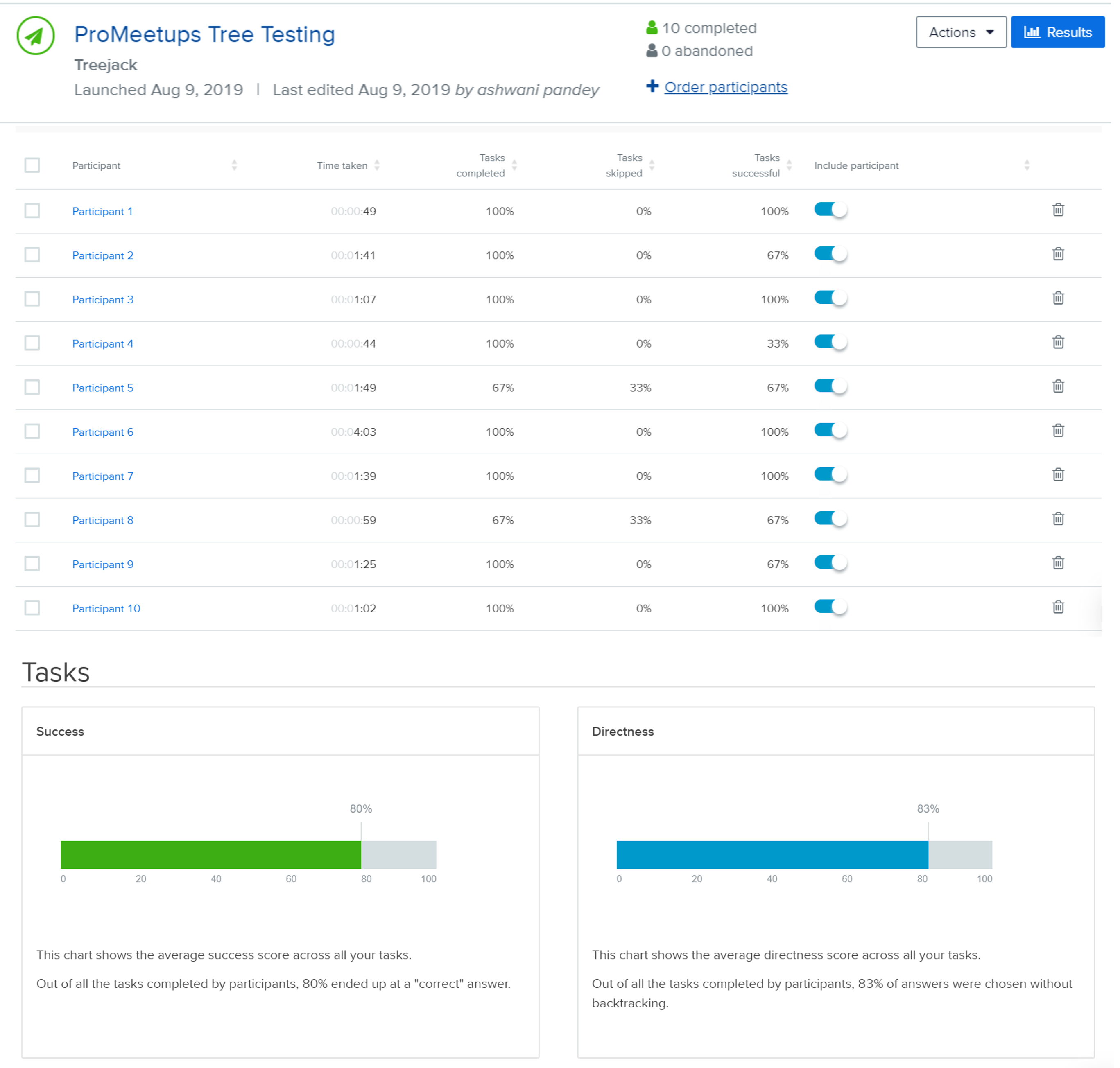Viewport: 1120px width, 1068px height.
Task: Sort by Time taken column arrows
Action: [x=376, y=166]
